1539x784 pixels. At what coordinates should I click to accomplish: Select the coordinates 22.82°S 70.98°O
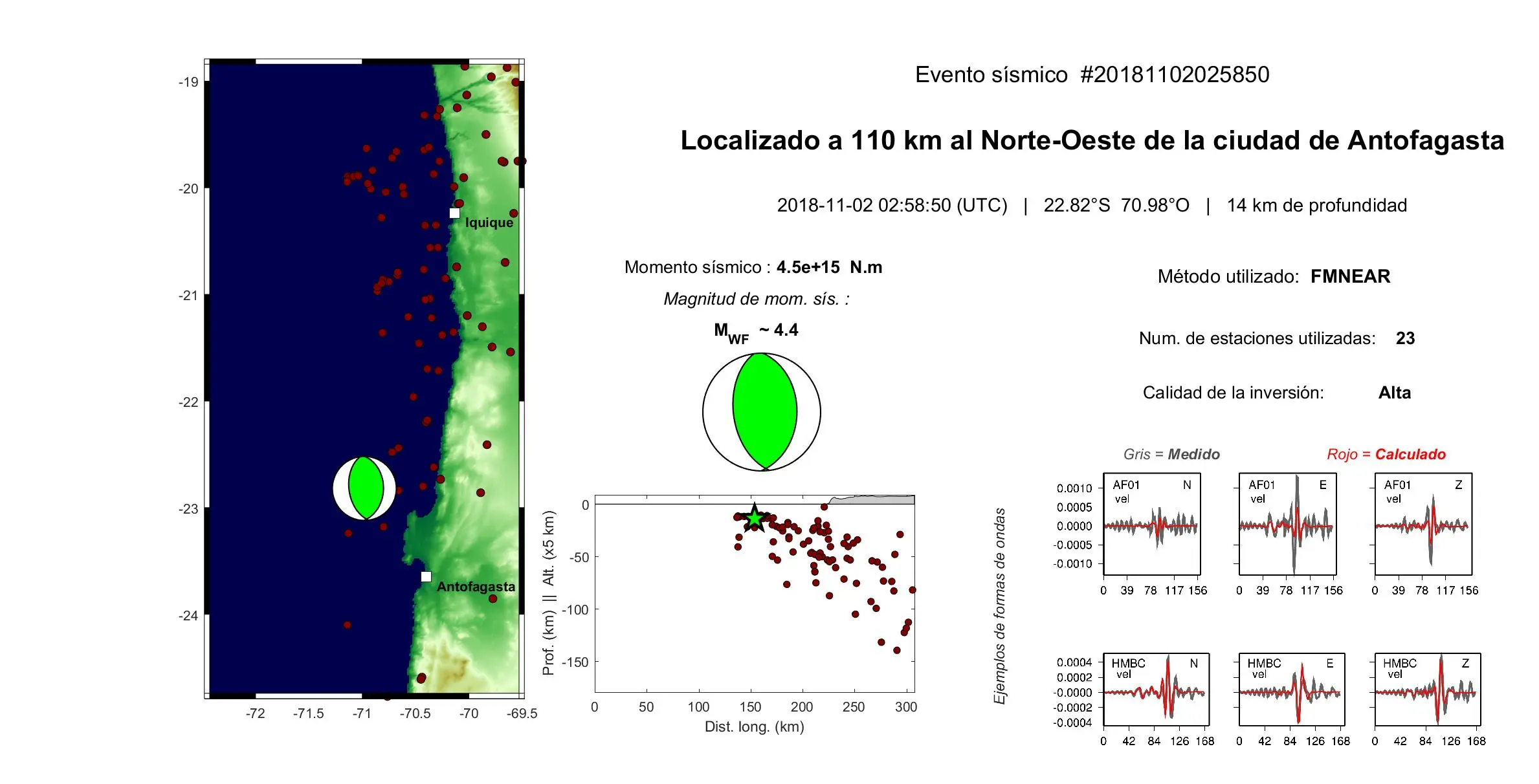(x=1116, y=205)
